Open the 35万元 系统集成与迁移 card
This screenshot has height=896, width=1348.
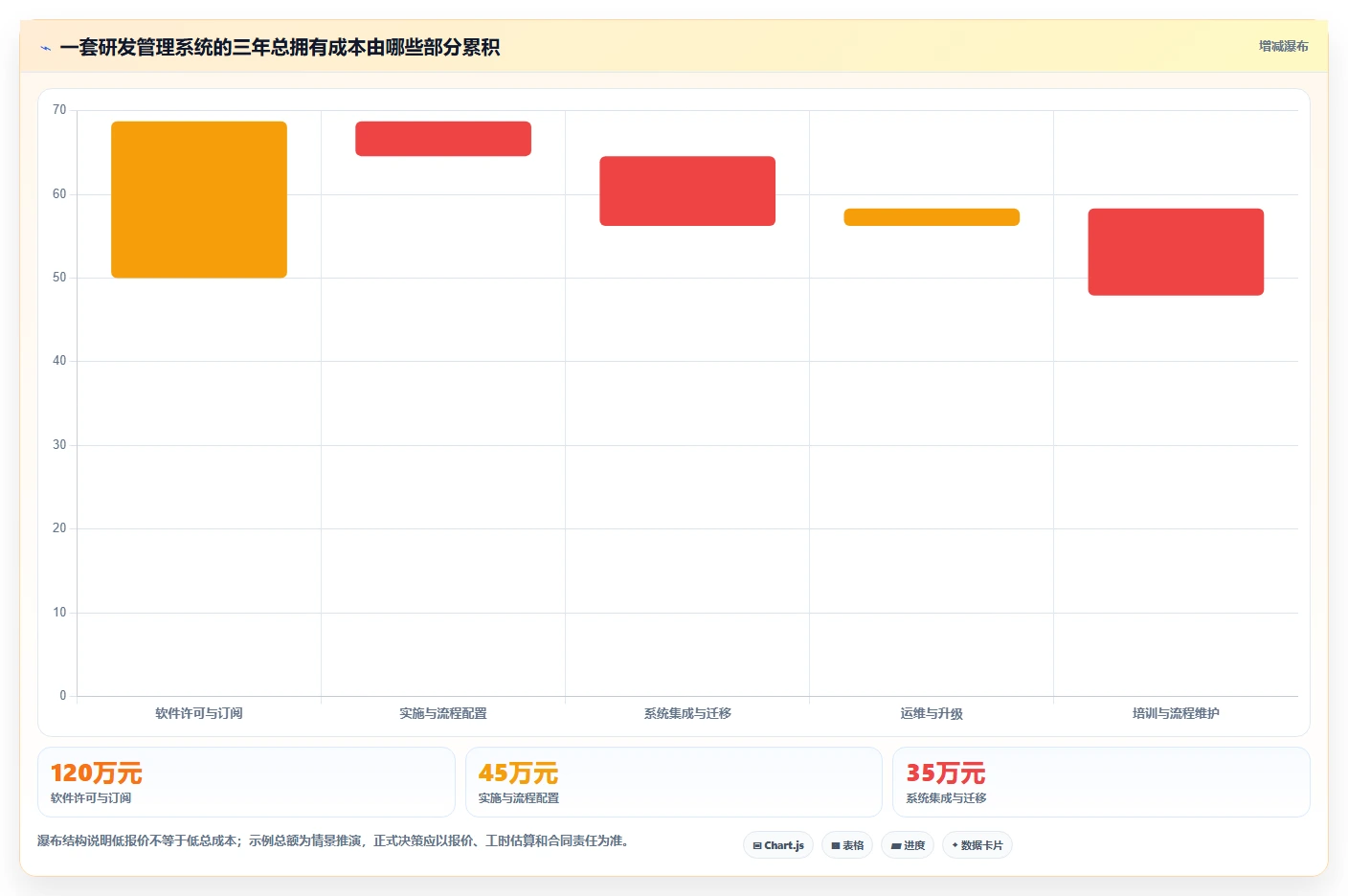[1101, 782]
